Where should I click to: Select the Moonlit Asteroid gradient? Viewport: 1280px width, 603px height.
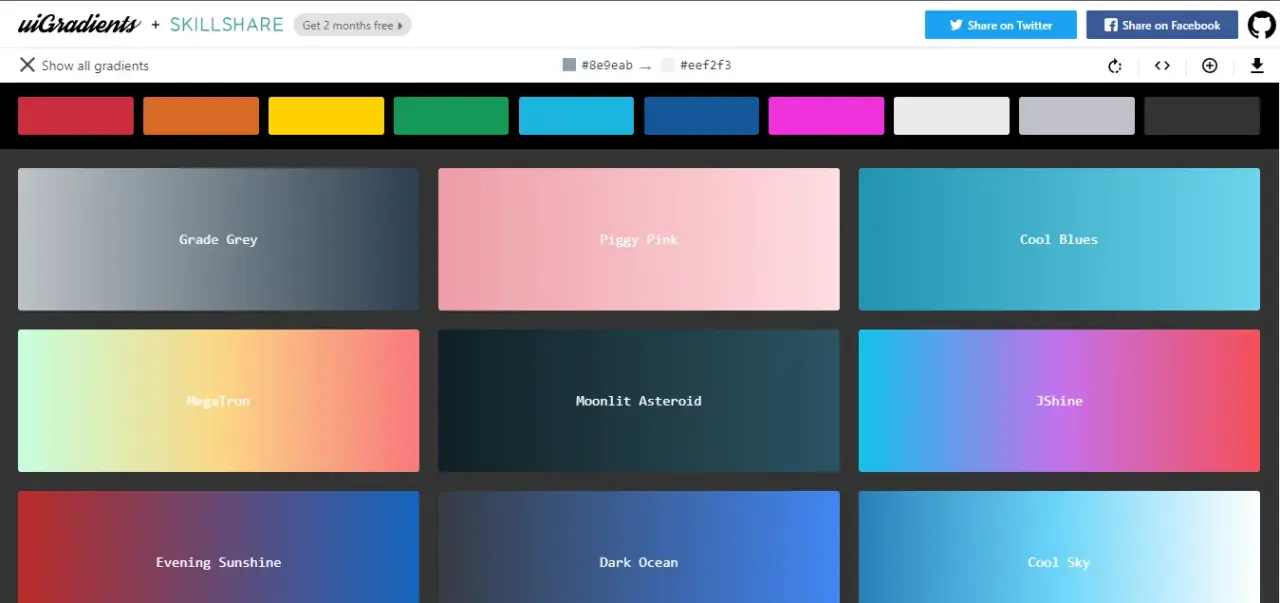[x=639, y=401]
